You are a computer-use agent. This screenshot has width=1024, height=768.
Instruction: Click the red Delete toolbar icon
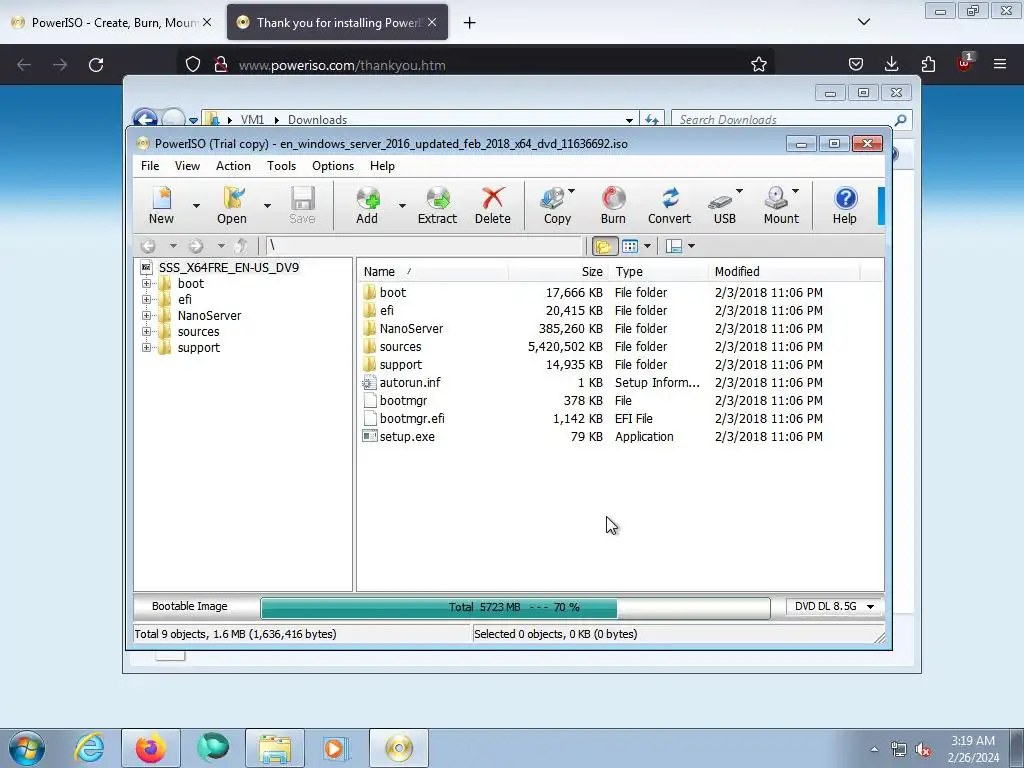pos(492,199)
